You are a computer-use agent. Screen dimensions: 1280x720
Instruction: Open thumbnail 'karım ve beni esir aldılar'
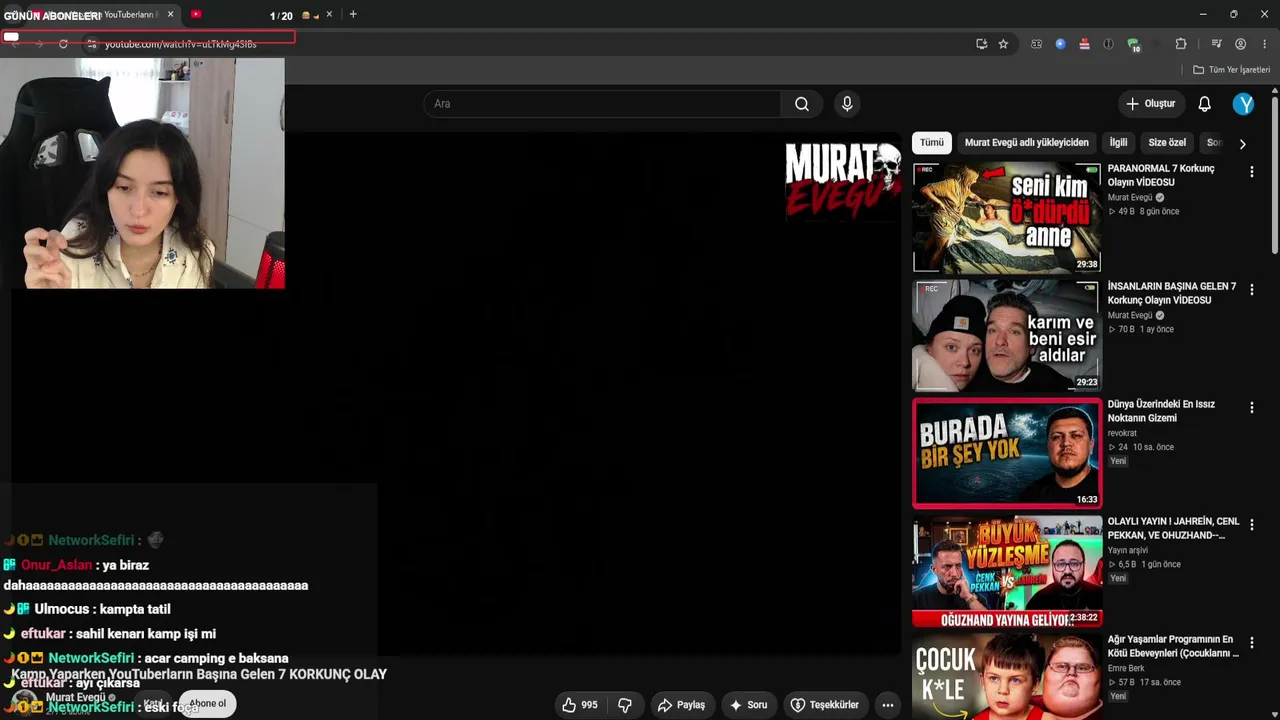[1006, 335]
